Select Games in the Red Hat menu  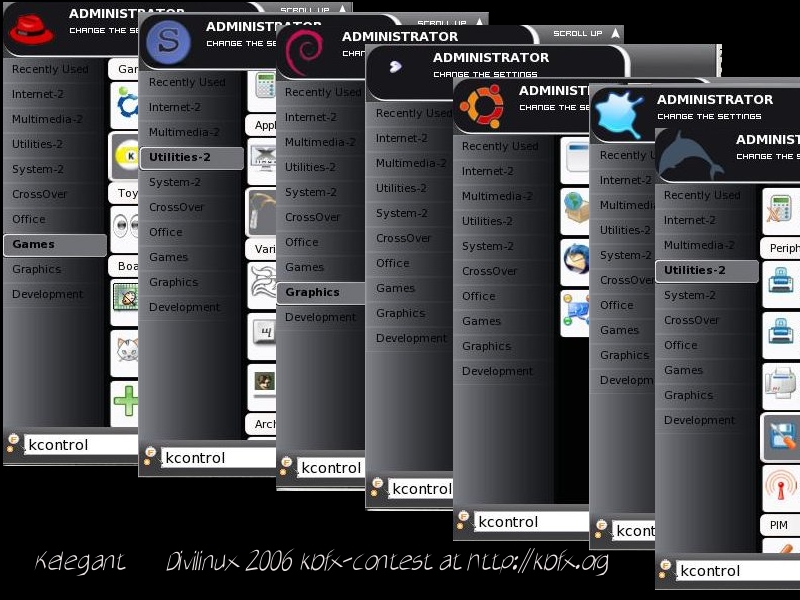pos(55,244)
